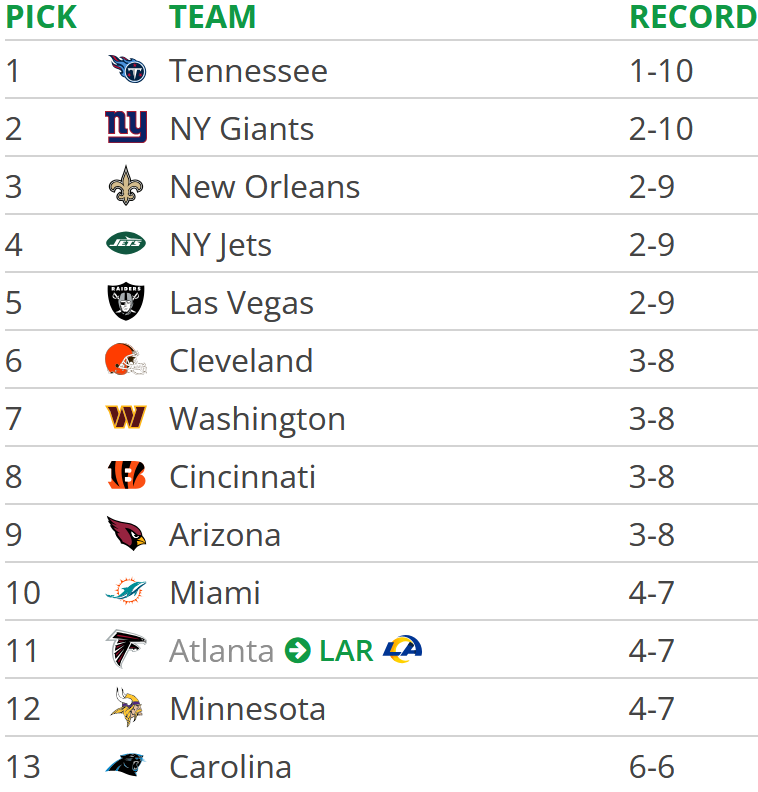Click the Atlanta Falcons logo

(126, 649)
